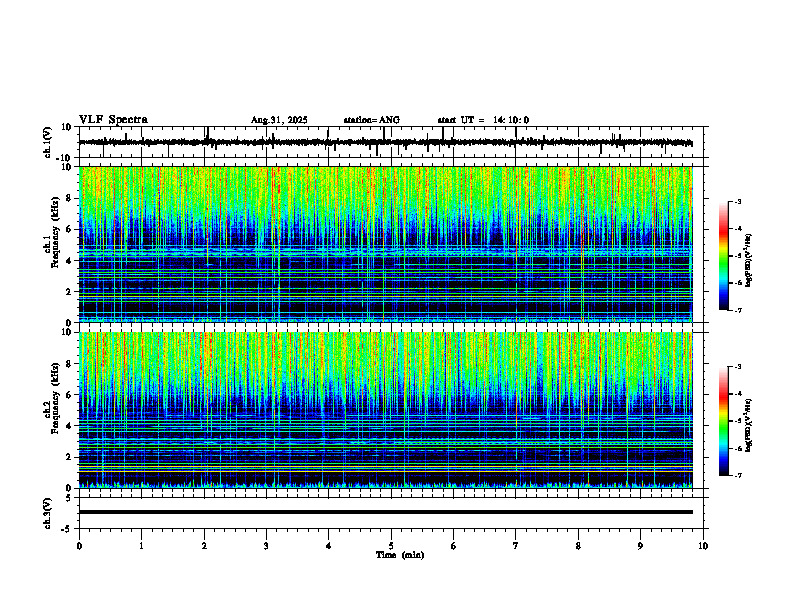The image size is (792, 612).
Task: Click the 6 kHz tick on ch.1 spectrogram
Action: tap(70, 230)
